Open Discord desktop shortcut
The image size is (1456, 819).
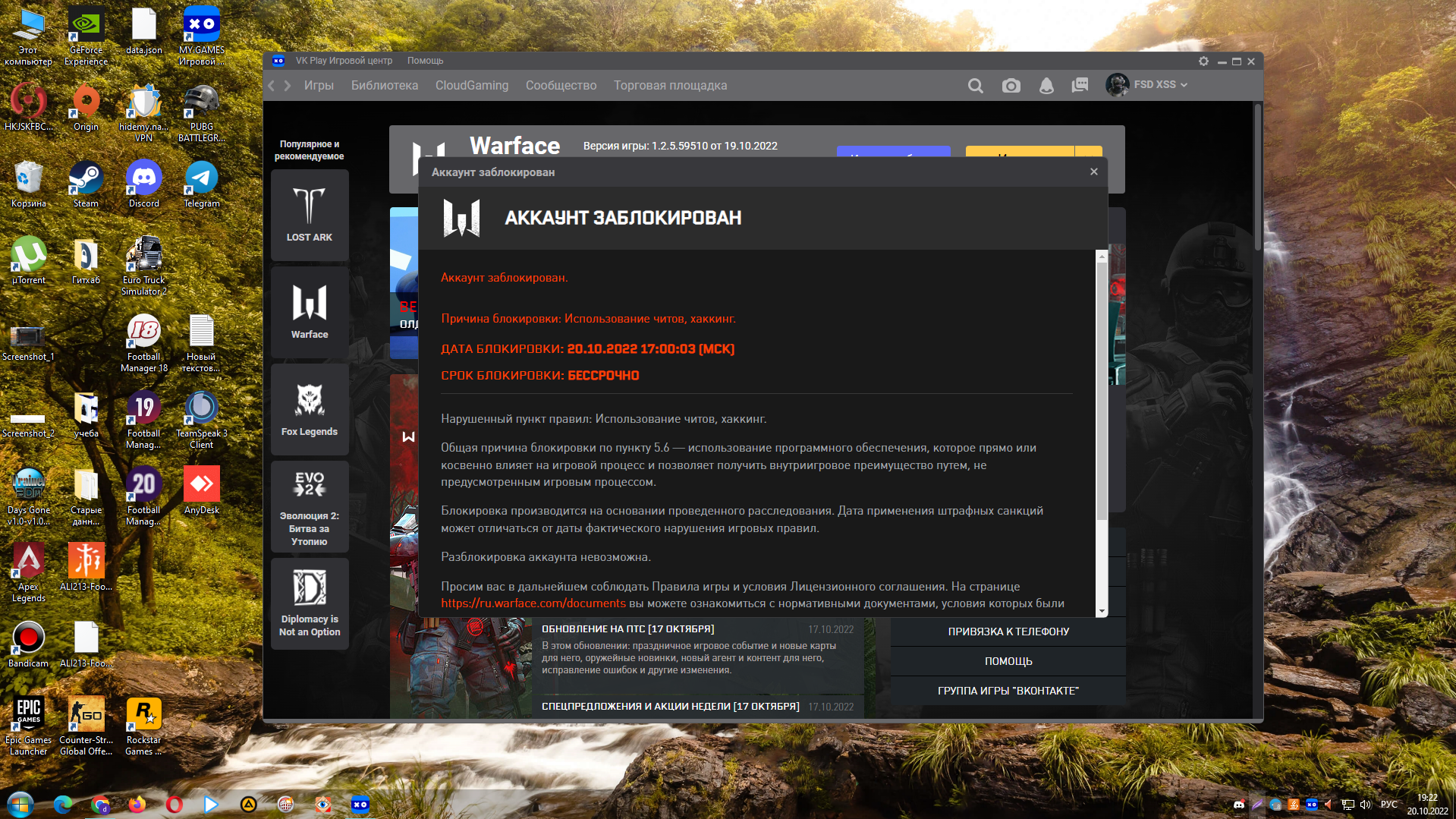point(144,184)
